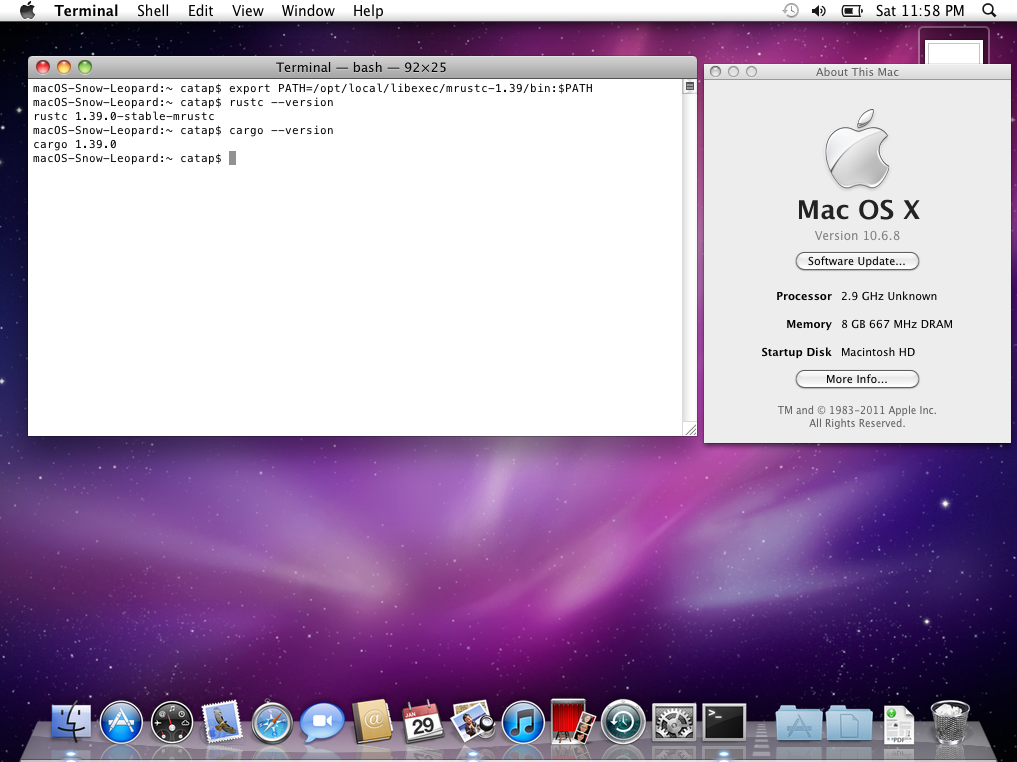Click Processor 2.9 GHz Unknown value
1017x762 pixels.
(x=889, y=296)
